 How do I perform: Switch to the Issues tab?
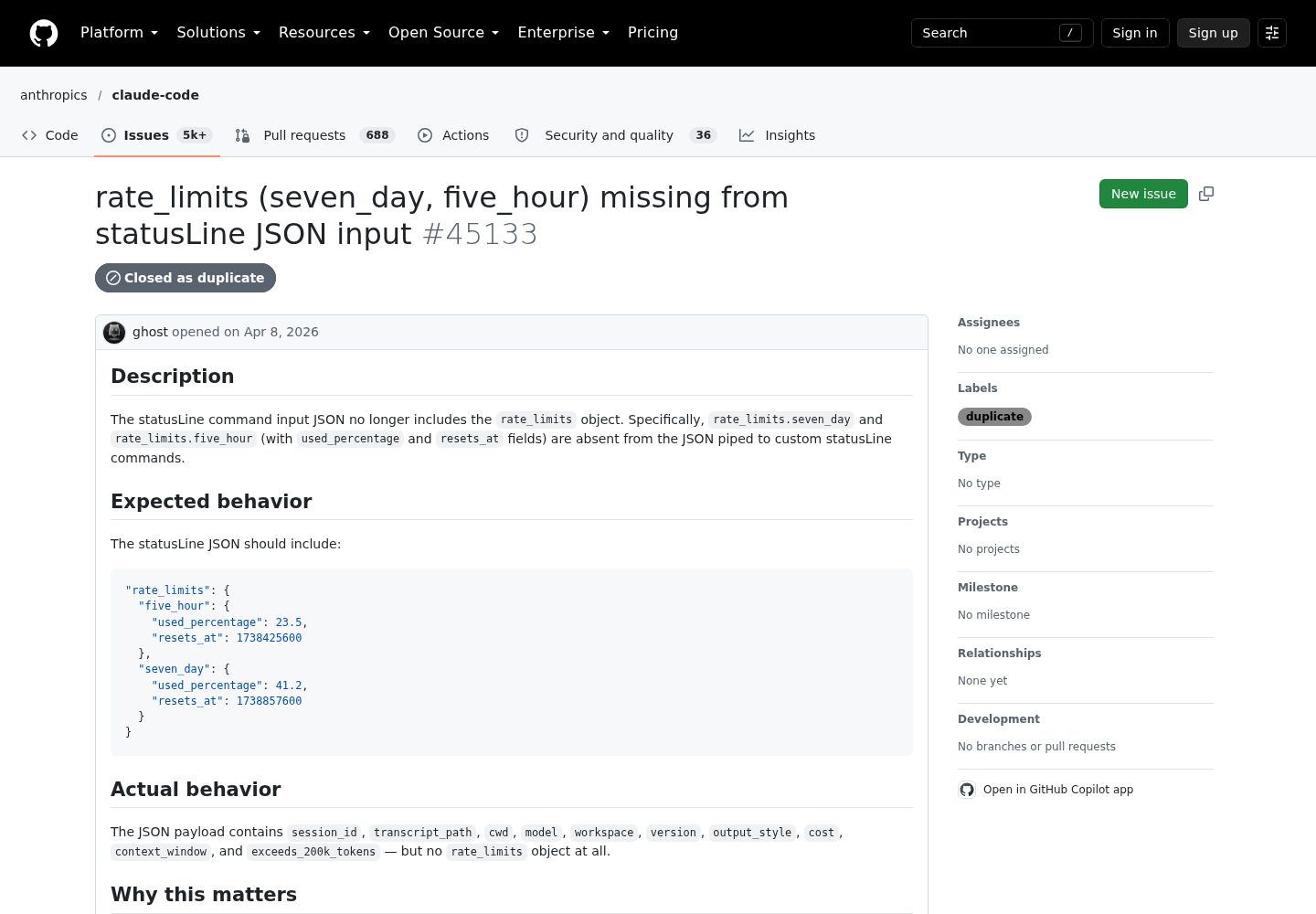157,135
